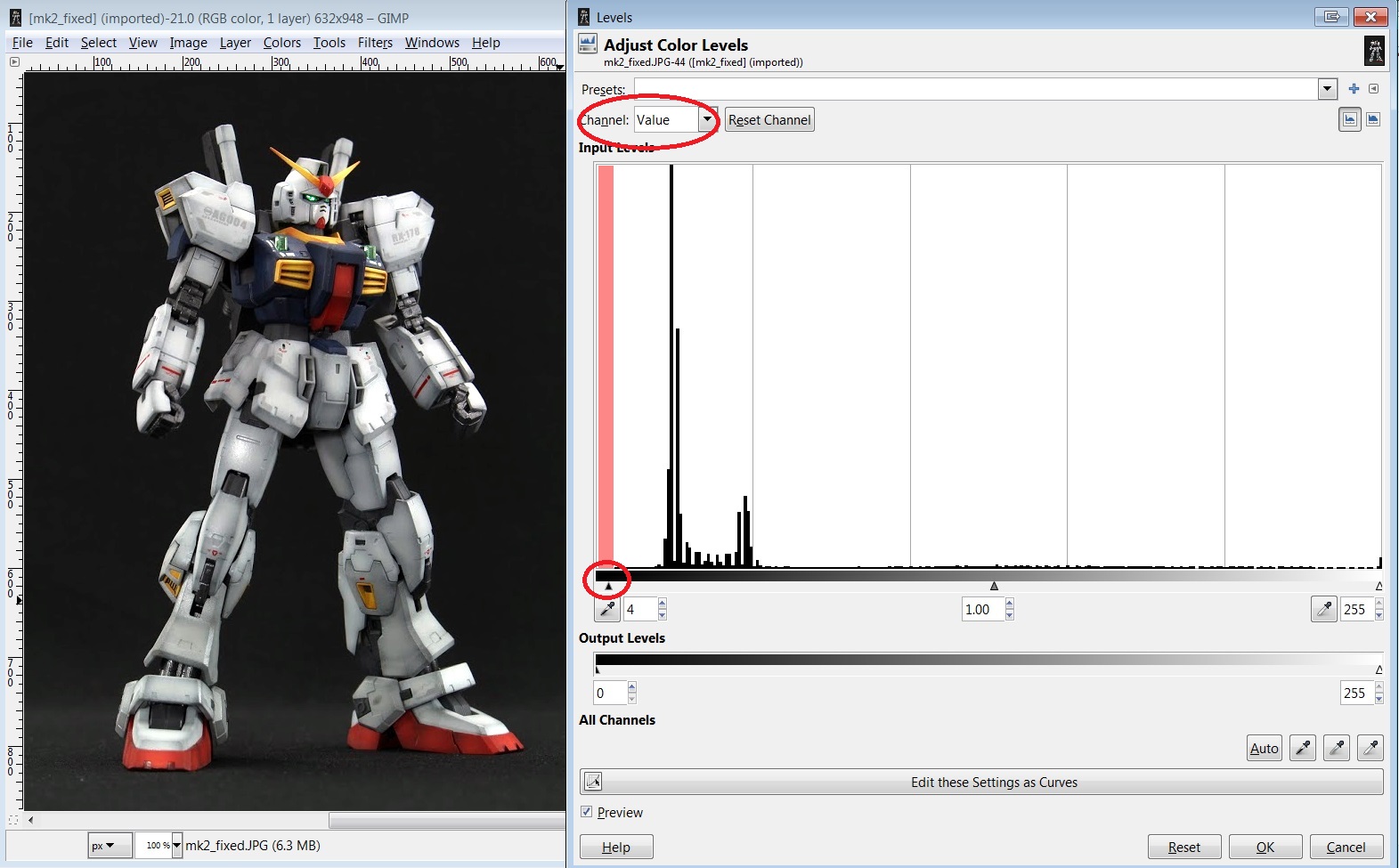Adjust the gamma 1.00 stepper arrows
The width and height of the screenshot is (1399, 868).
[x=1009, y=609]
